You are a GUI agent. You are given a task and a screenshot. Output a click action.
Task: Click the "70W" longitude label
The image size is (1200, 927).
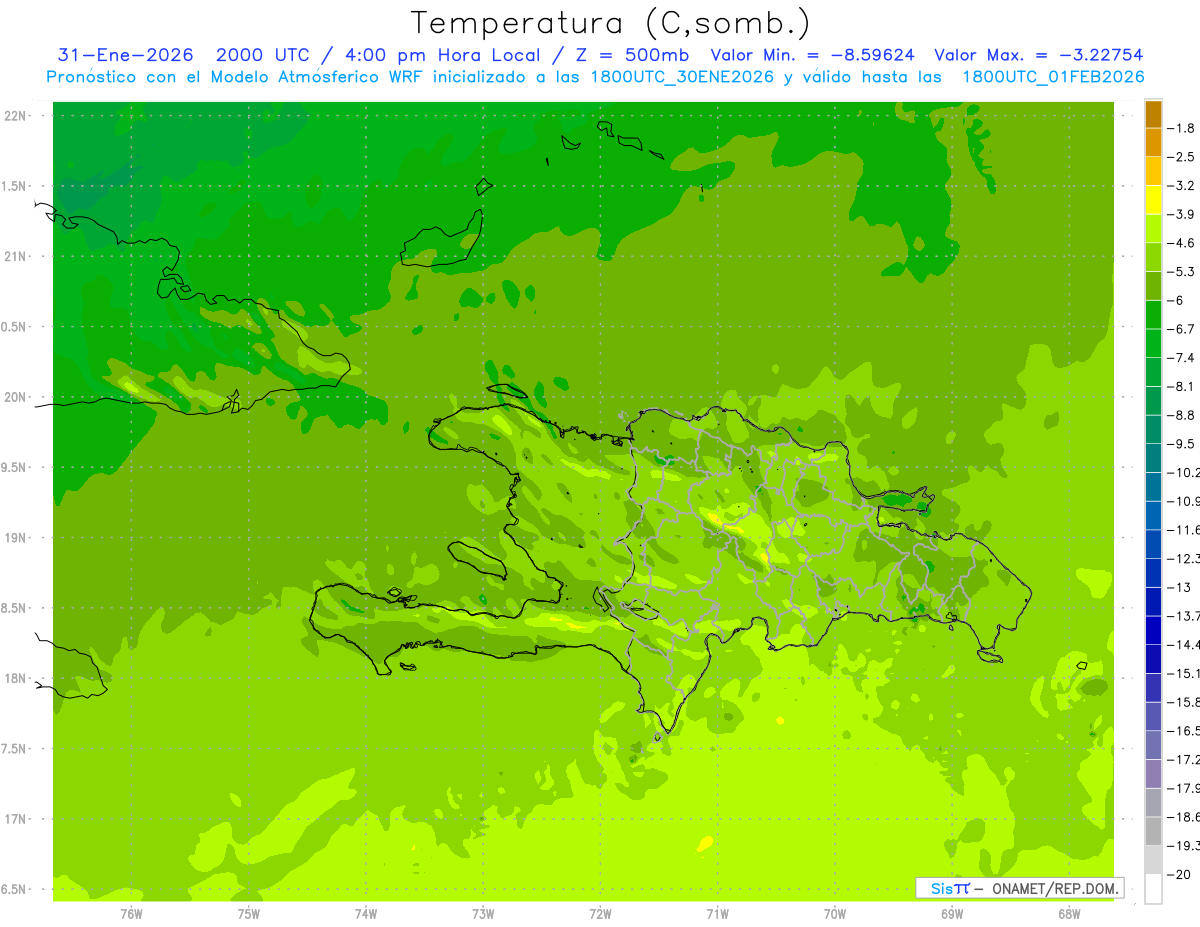pos(835,913)
